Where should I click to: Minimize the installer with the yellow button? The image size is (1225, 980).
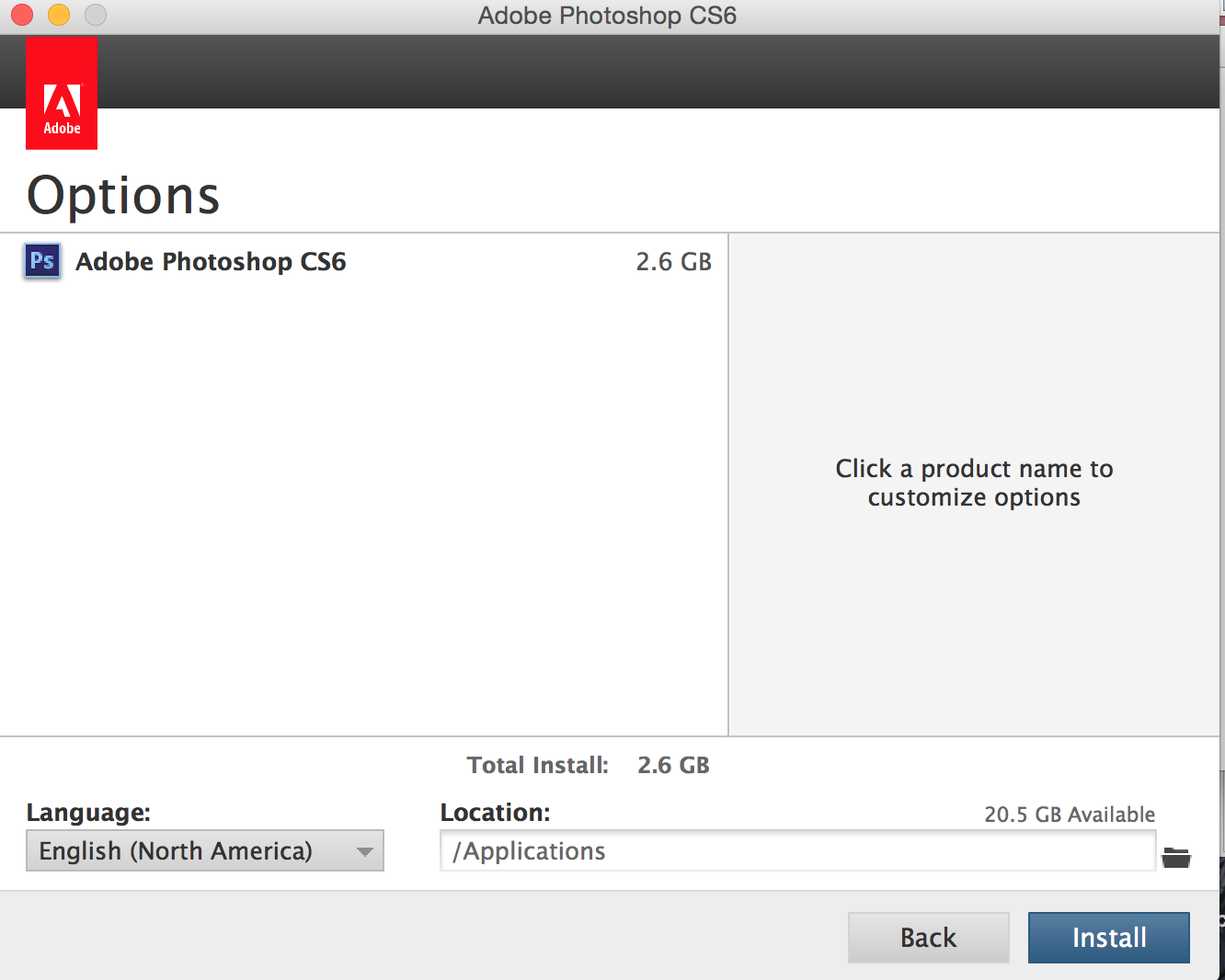(x=59, y=15)
